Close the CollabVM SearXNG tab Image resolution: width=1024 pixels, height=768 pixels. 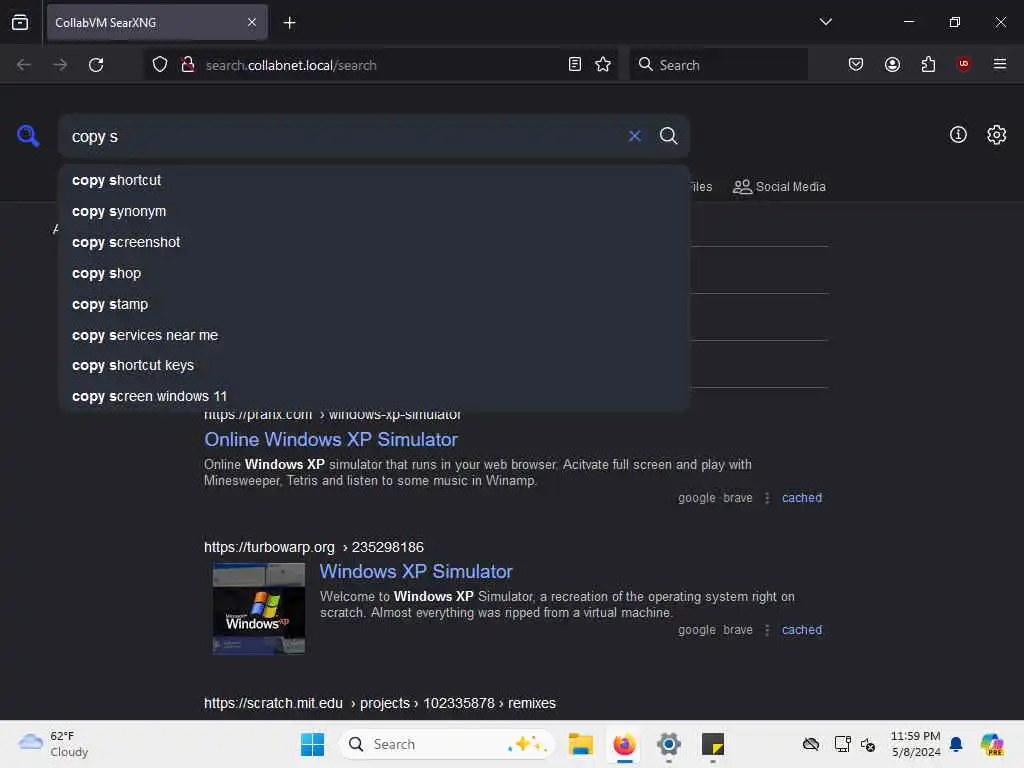[252, 22]
